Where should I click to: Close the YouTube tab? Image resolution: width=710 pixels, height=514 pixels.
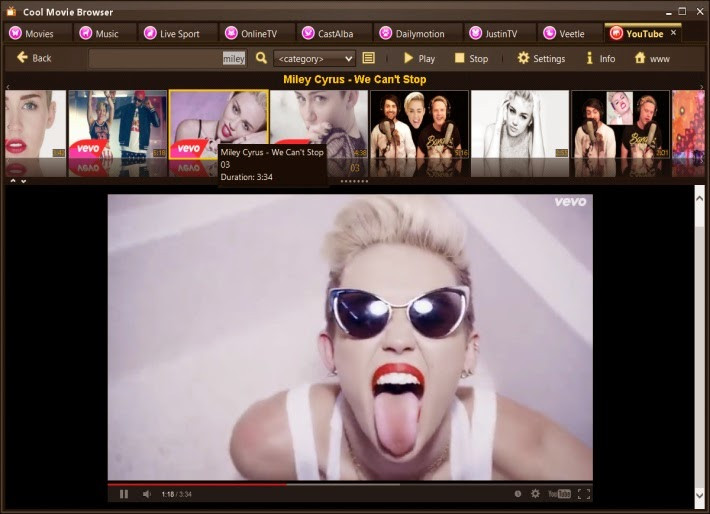pos(673,33)
